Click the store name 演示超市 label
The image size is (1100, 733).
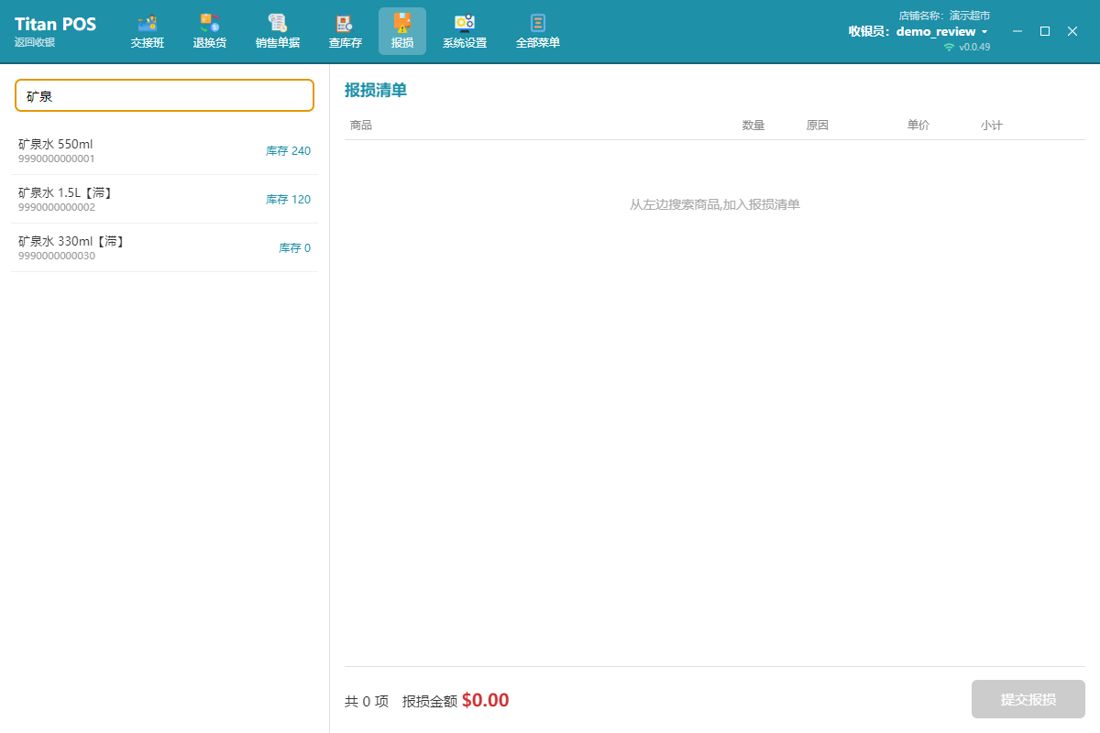(970, 15)
